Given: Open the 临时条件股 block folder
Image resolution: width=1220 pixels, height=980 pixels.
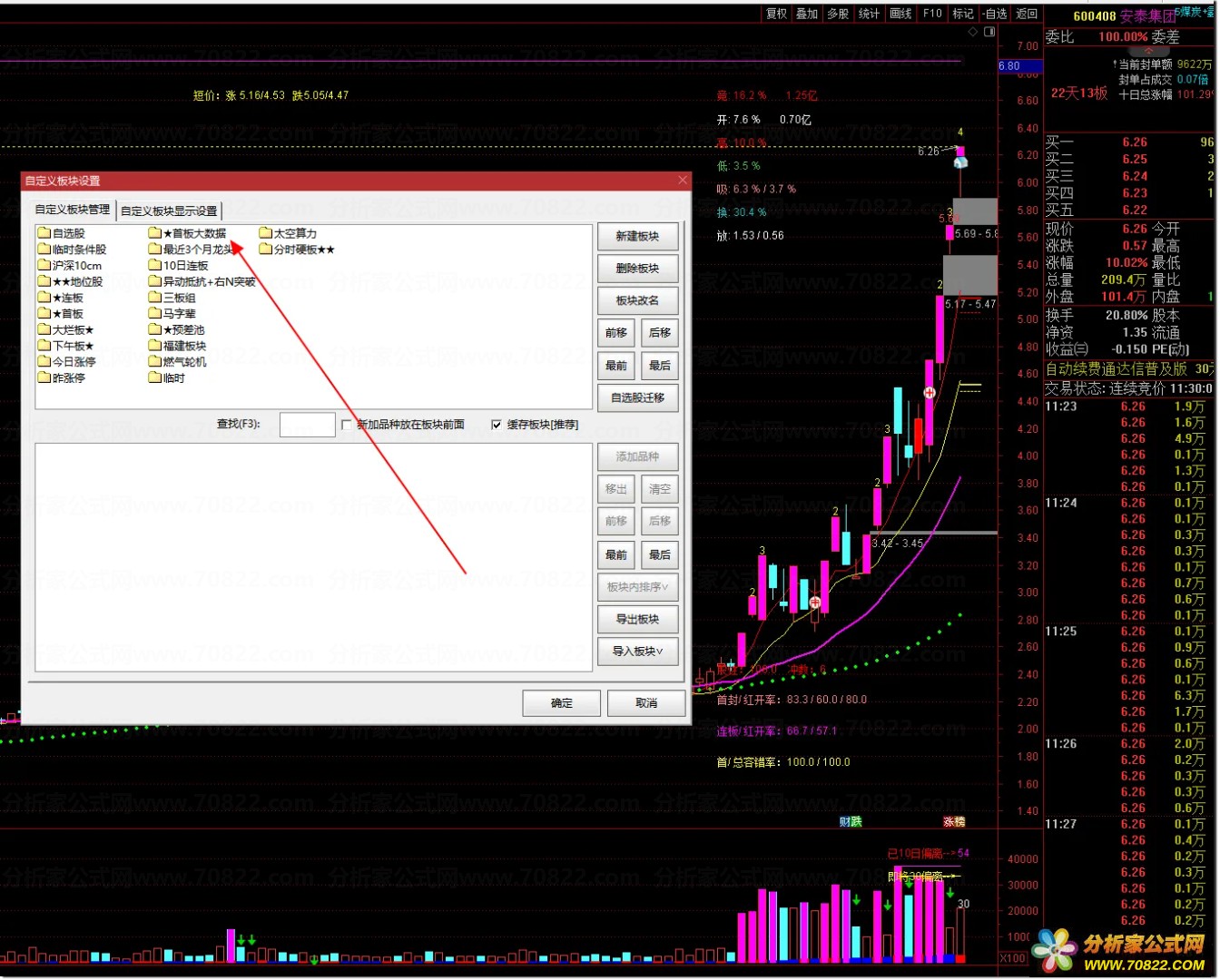Looking at the screenshot, I should click(73, 250).
